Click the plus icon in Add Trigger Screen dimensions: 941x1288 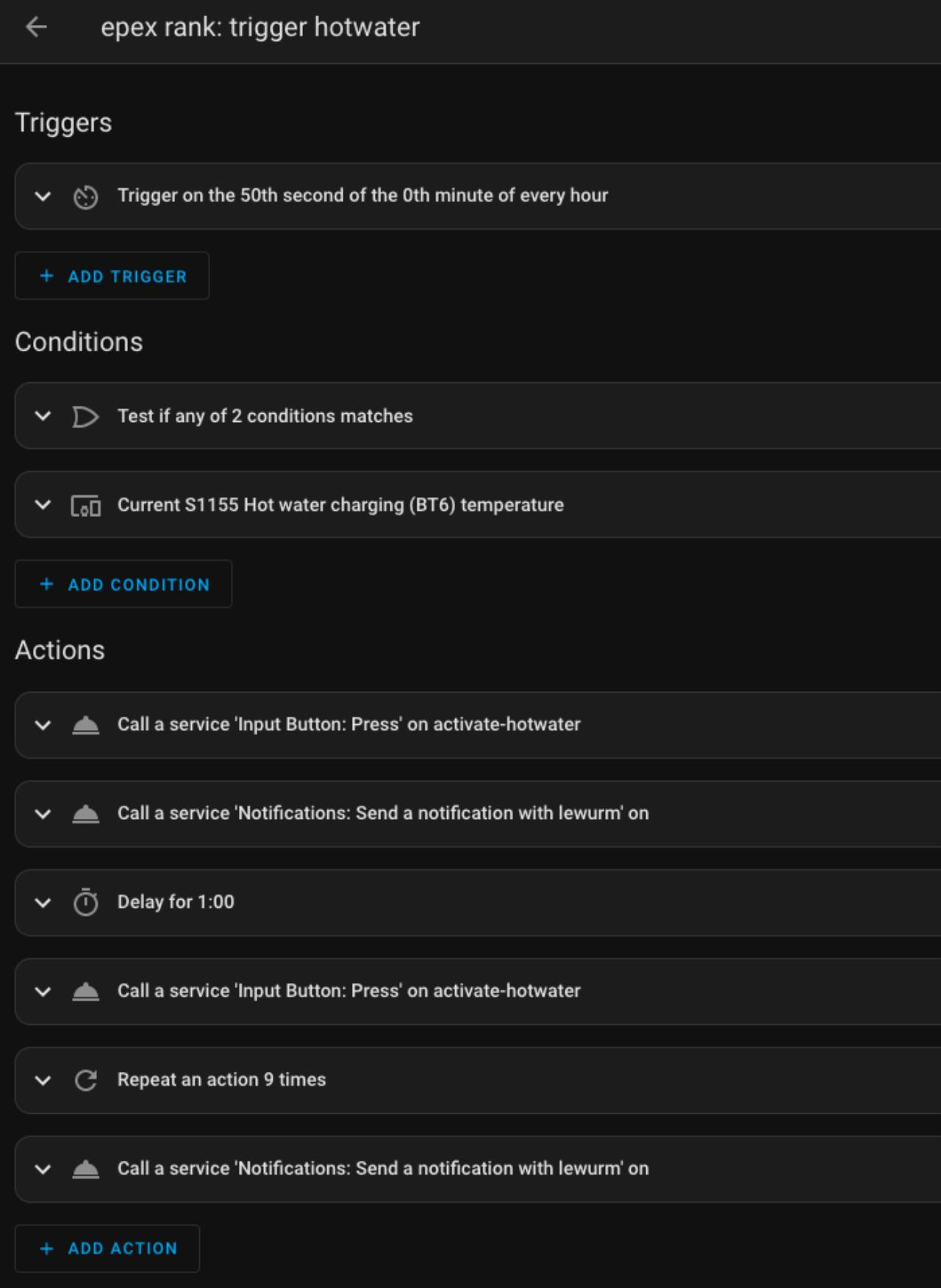pyautogui.click(x=46, y=276)
